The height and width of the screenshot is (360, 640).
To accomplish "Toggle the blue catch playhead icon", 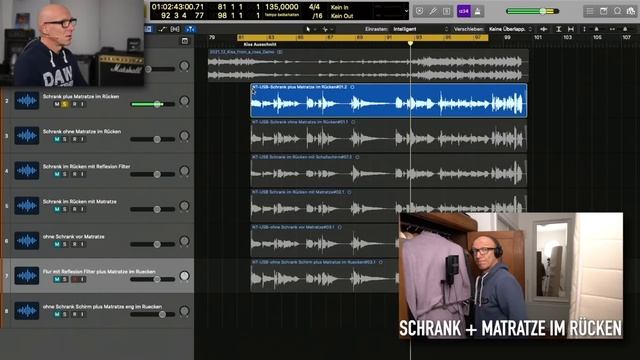I will tap(190, 29).
